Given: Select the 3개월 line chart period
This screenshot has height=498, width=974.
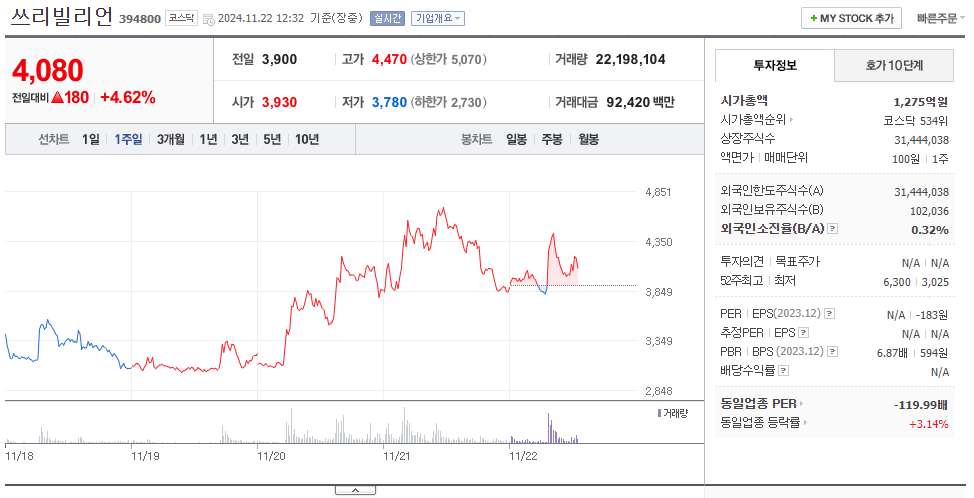Looking at the screenshot, I should point(171,139).
